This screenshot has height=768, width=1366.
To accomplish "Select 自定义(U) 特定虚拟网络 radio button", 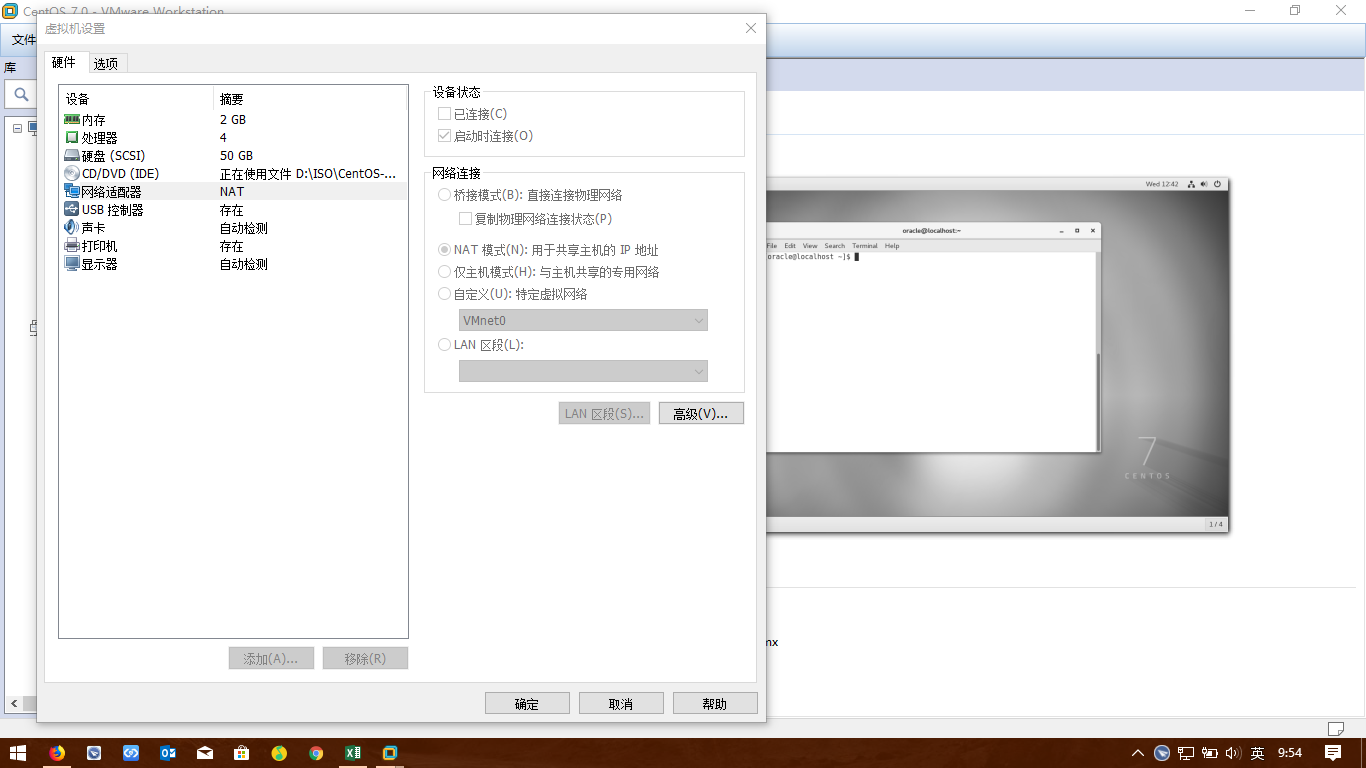I will 445,294.
